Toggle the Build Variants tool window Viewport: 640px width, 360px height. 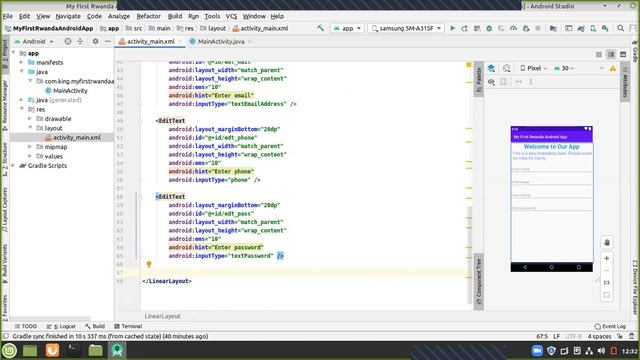click(x=4, y=263)
